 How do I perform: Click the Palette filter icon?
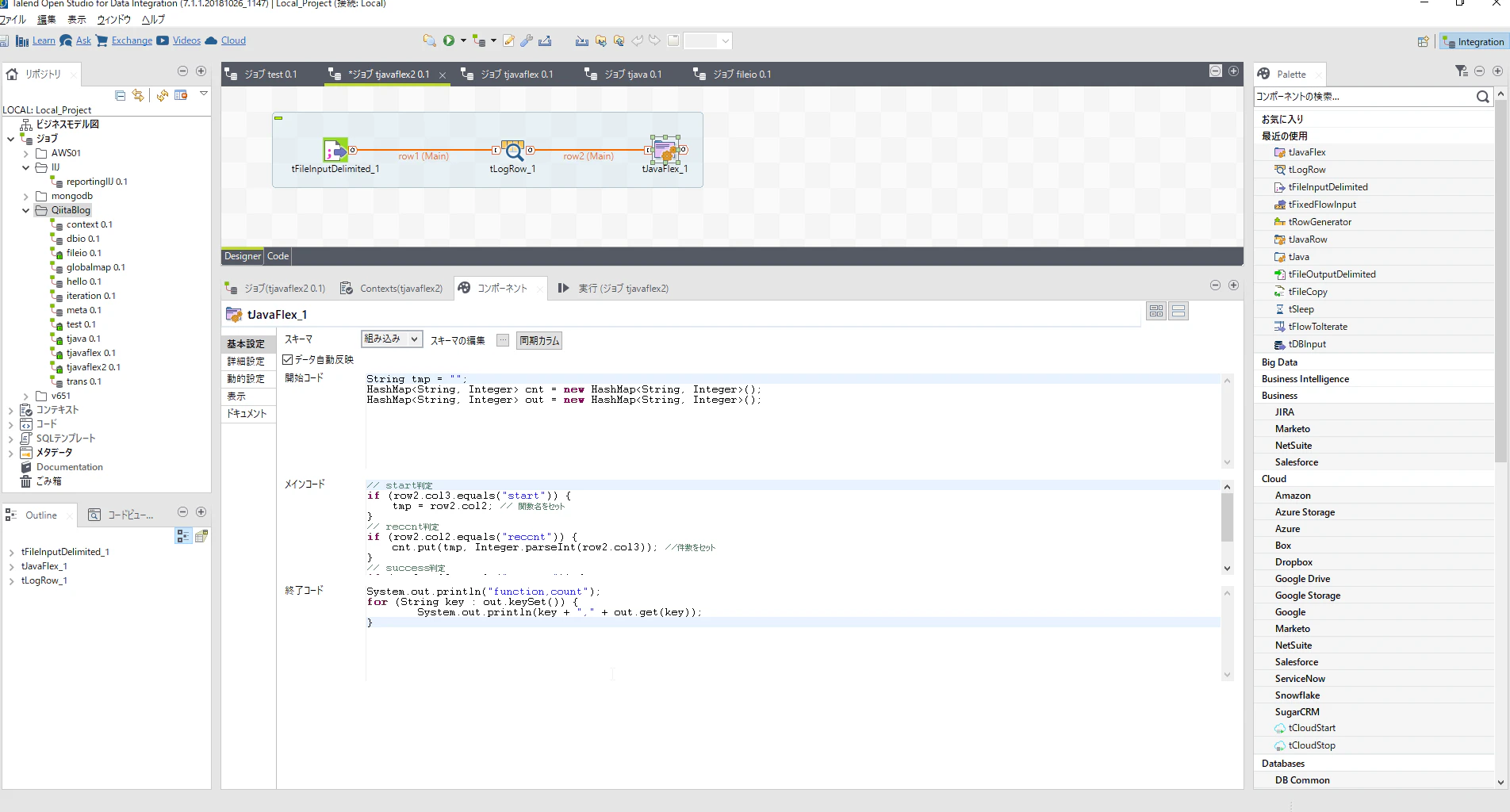pyautogui.click(x=1461, y=71)
